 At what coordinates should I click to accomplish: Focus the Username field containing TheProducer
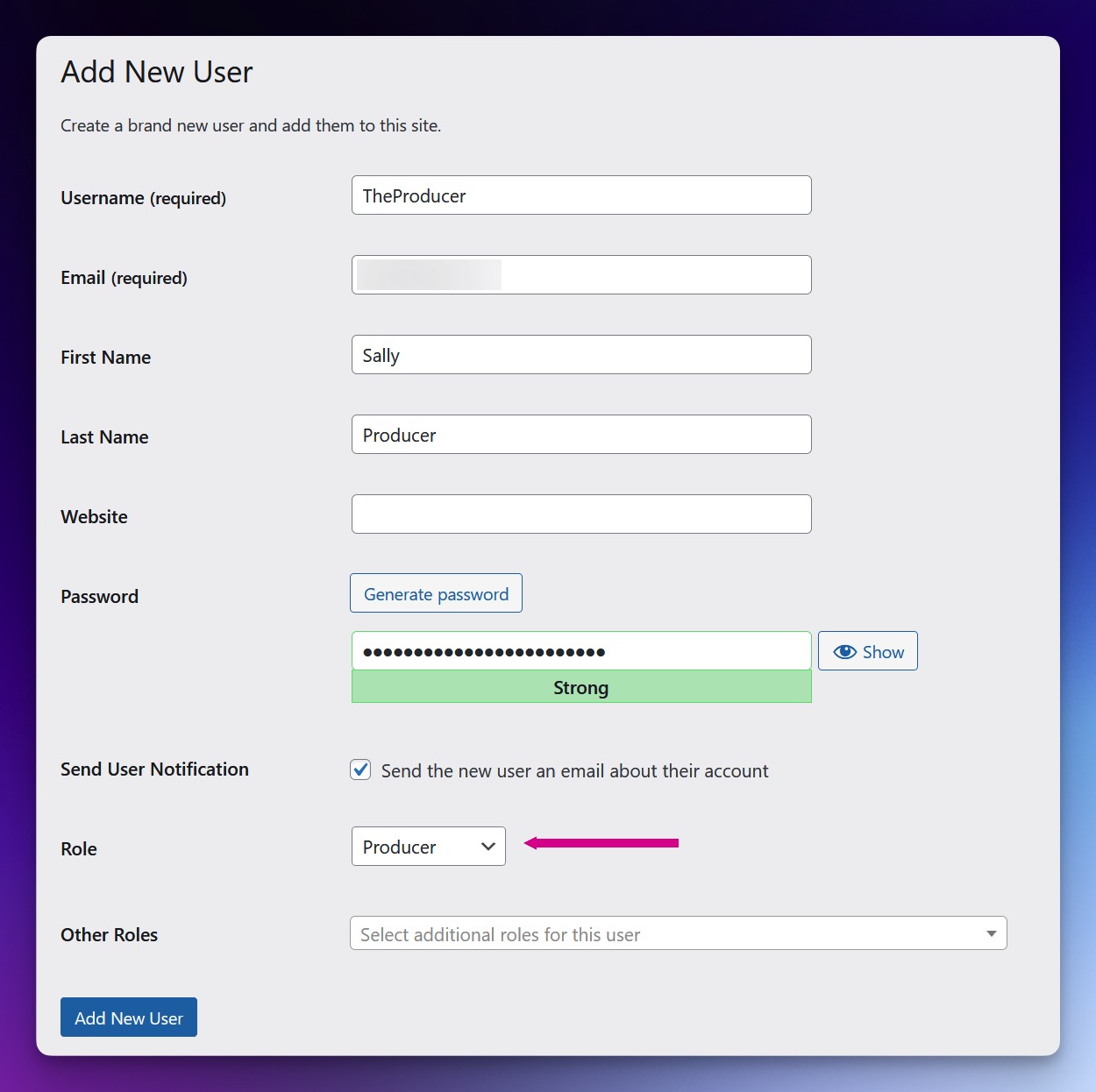[x=581, y=195]
